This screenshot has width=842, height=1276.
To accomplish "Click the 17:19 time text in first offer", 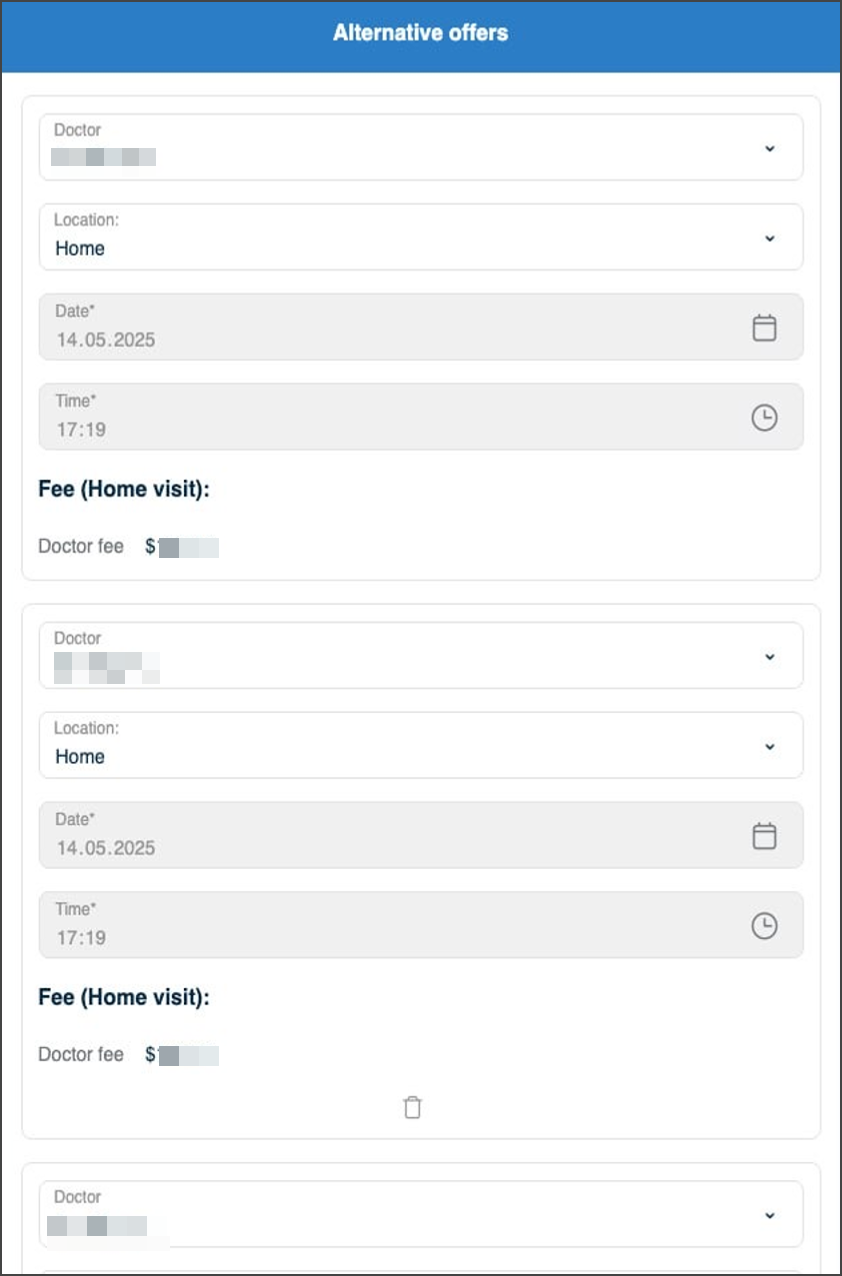I will [x=81, y=430].
